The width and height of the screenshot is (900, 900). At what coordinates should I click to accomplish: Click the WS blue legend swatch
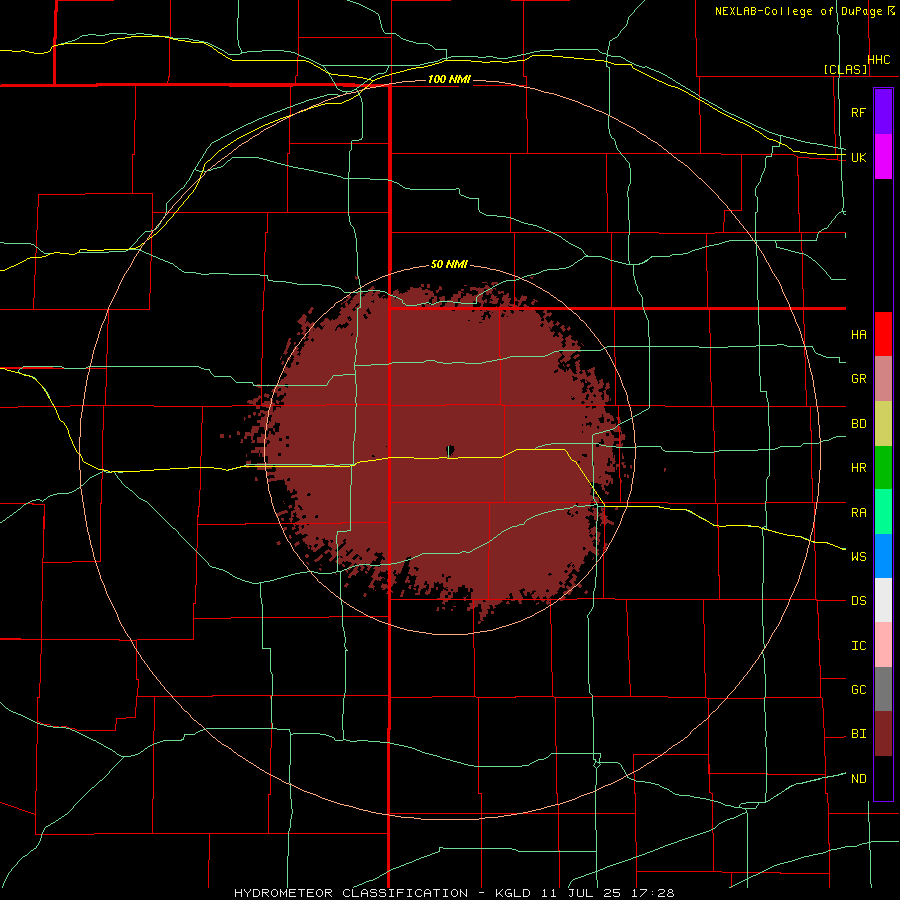[x=883, y=556]
